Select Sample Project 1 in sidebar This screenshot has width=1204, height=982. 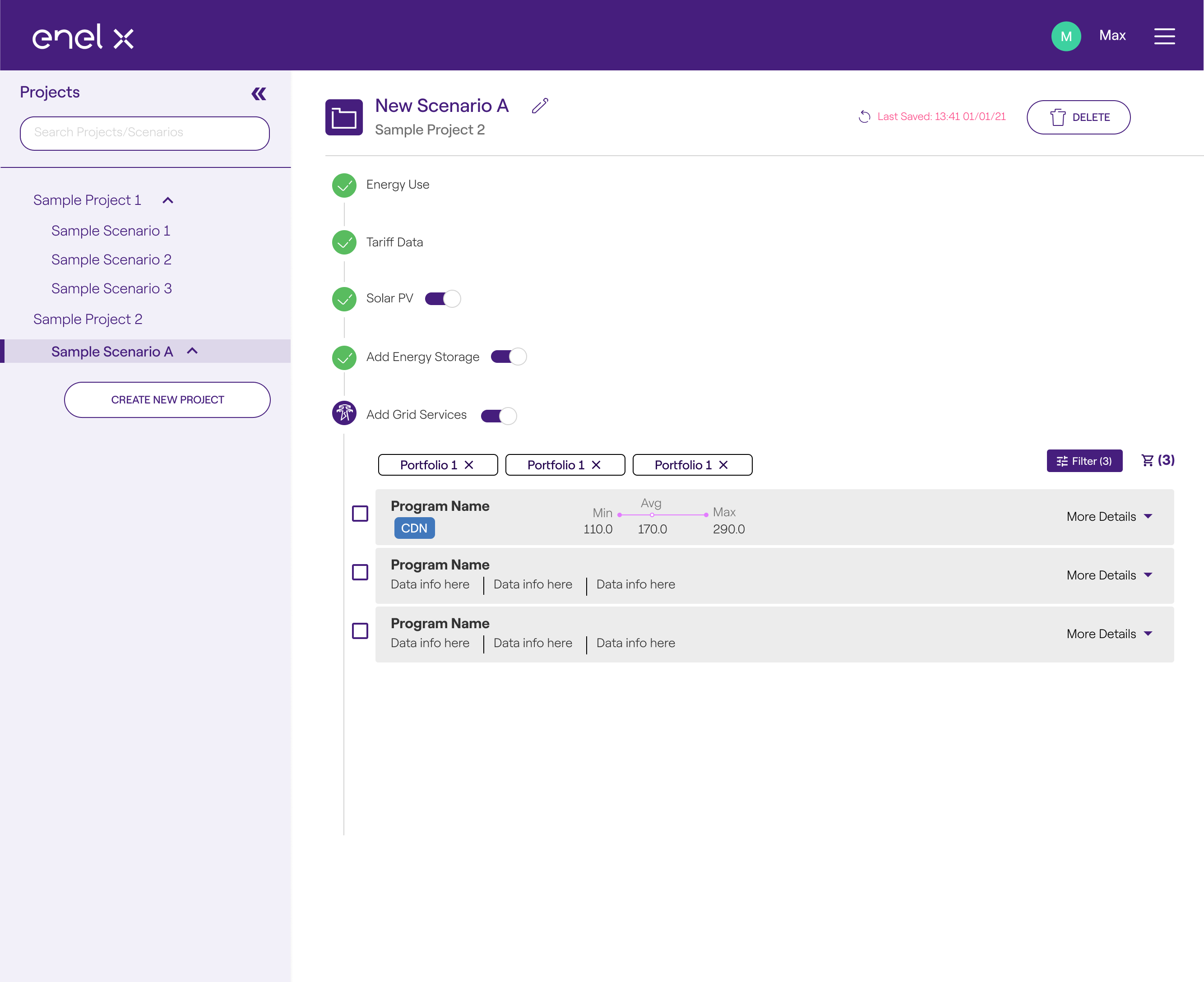87,200
